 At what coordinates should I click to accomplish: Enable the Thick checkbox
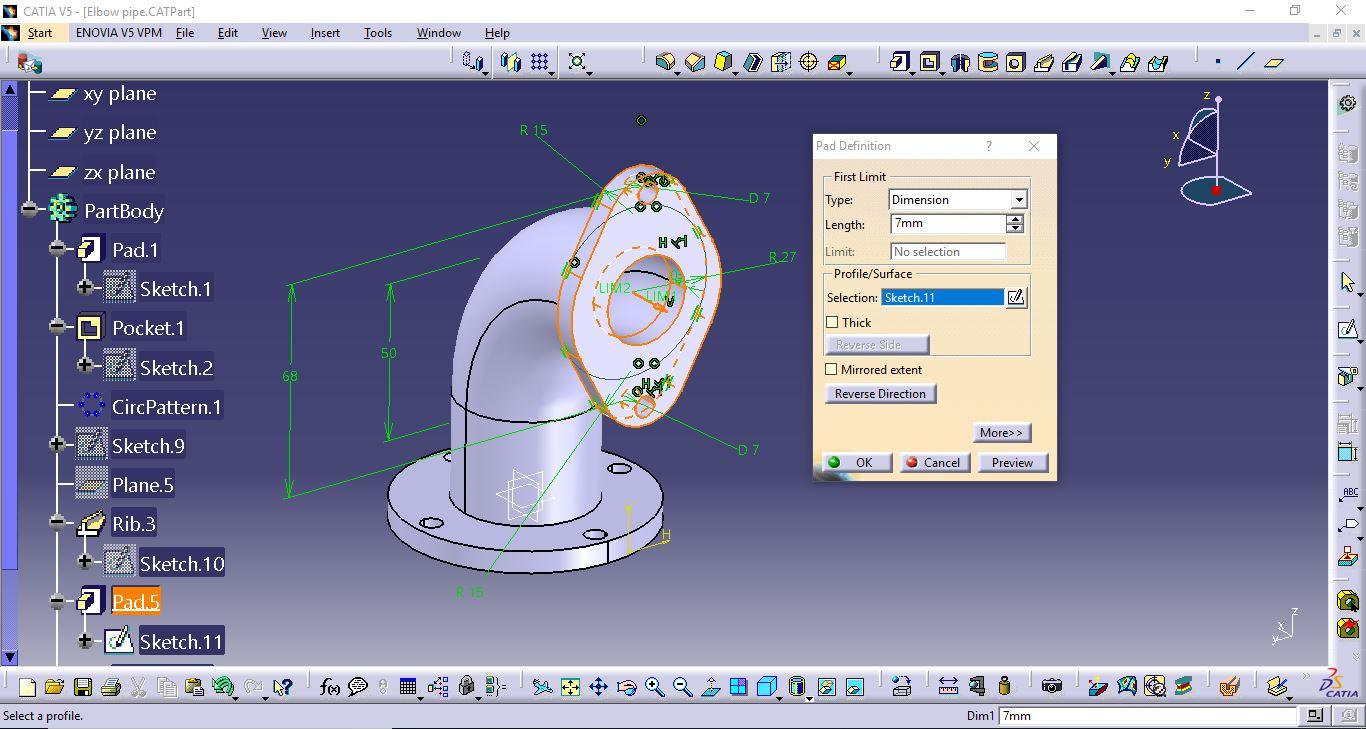point(832,323)
